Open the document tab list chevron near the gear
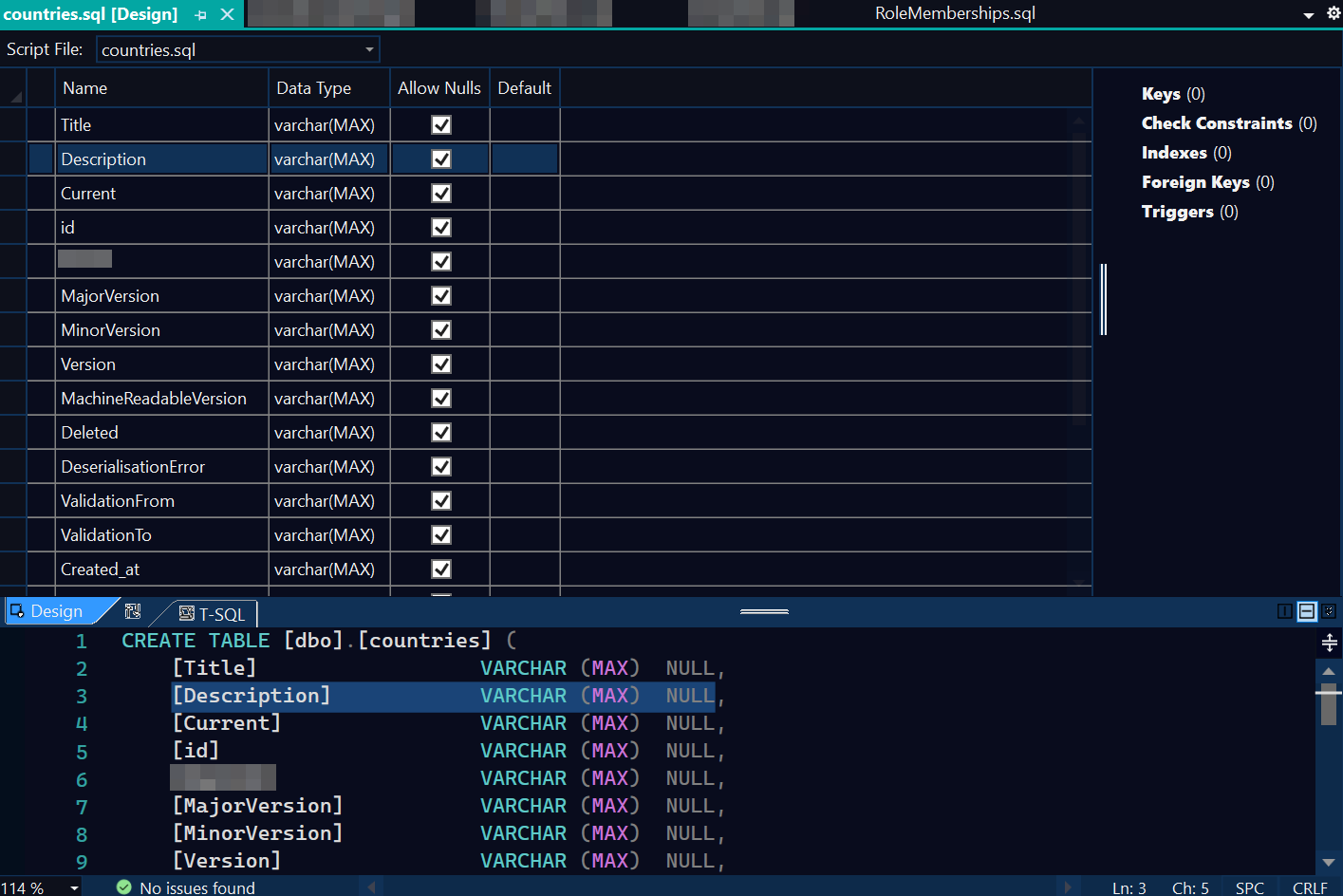The width and height of the screenshot is (1343, 896). tap(1309, 15)
